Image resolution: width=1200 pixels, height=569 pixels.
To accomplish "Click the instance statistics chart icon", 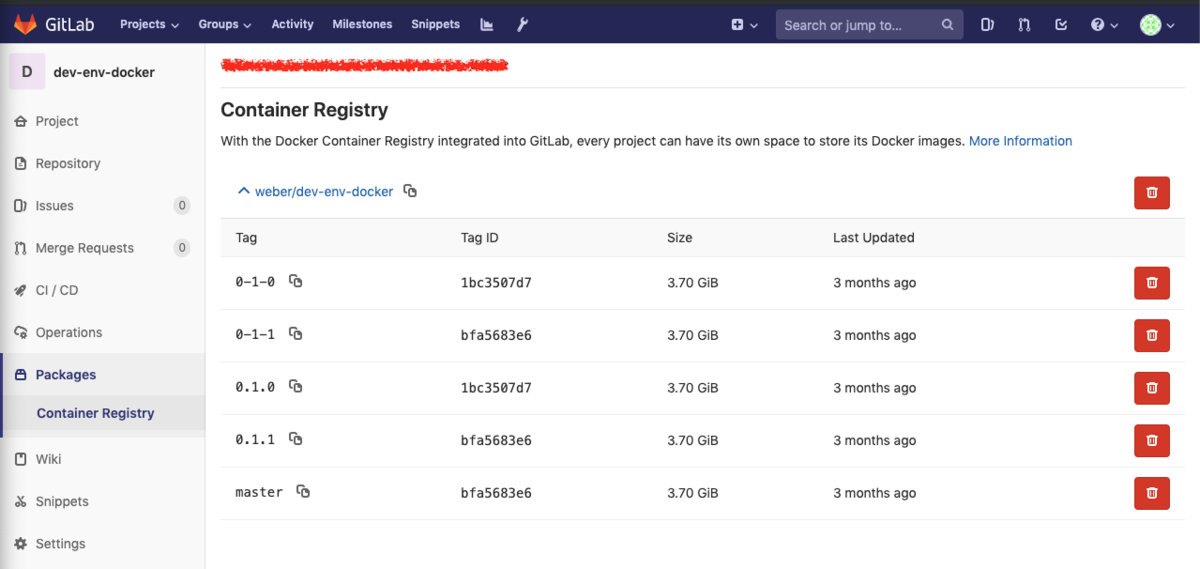I will pos(487,24).
